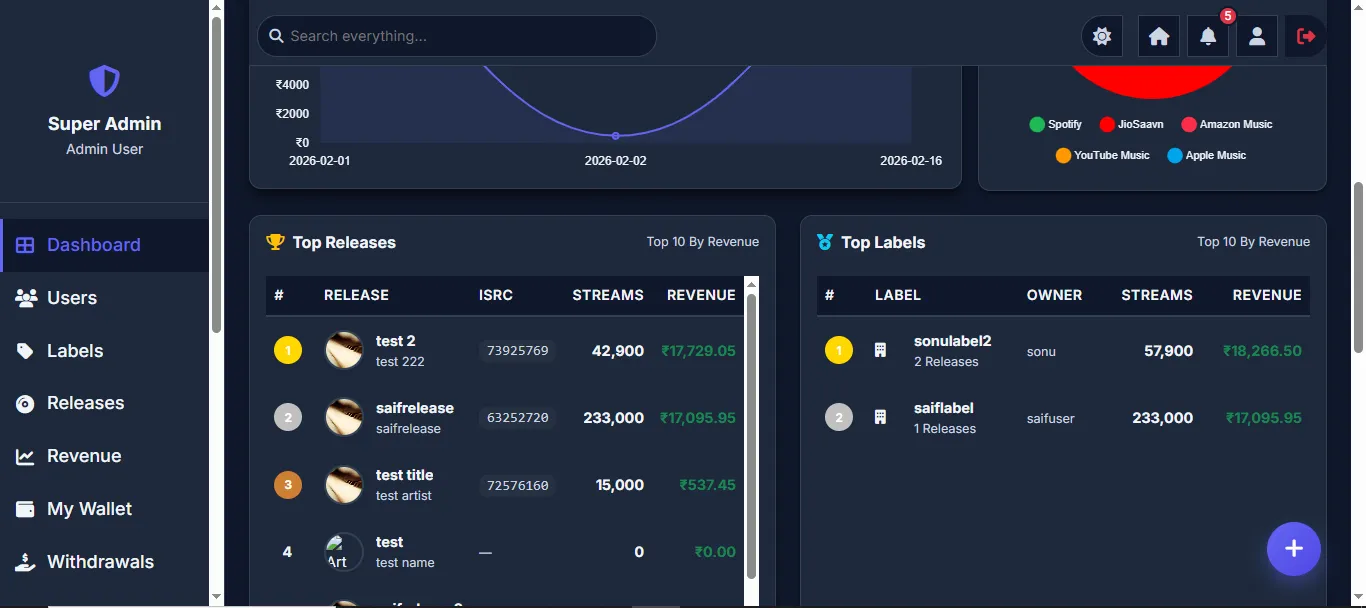Click the Labels tag icon in the sidebar
Screen dimensions: 1366x608
tap(25, 351)
